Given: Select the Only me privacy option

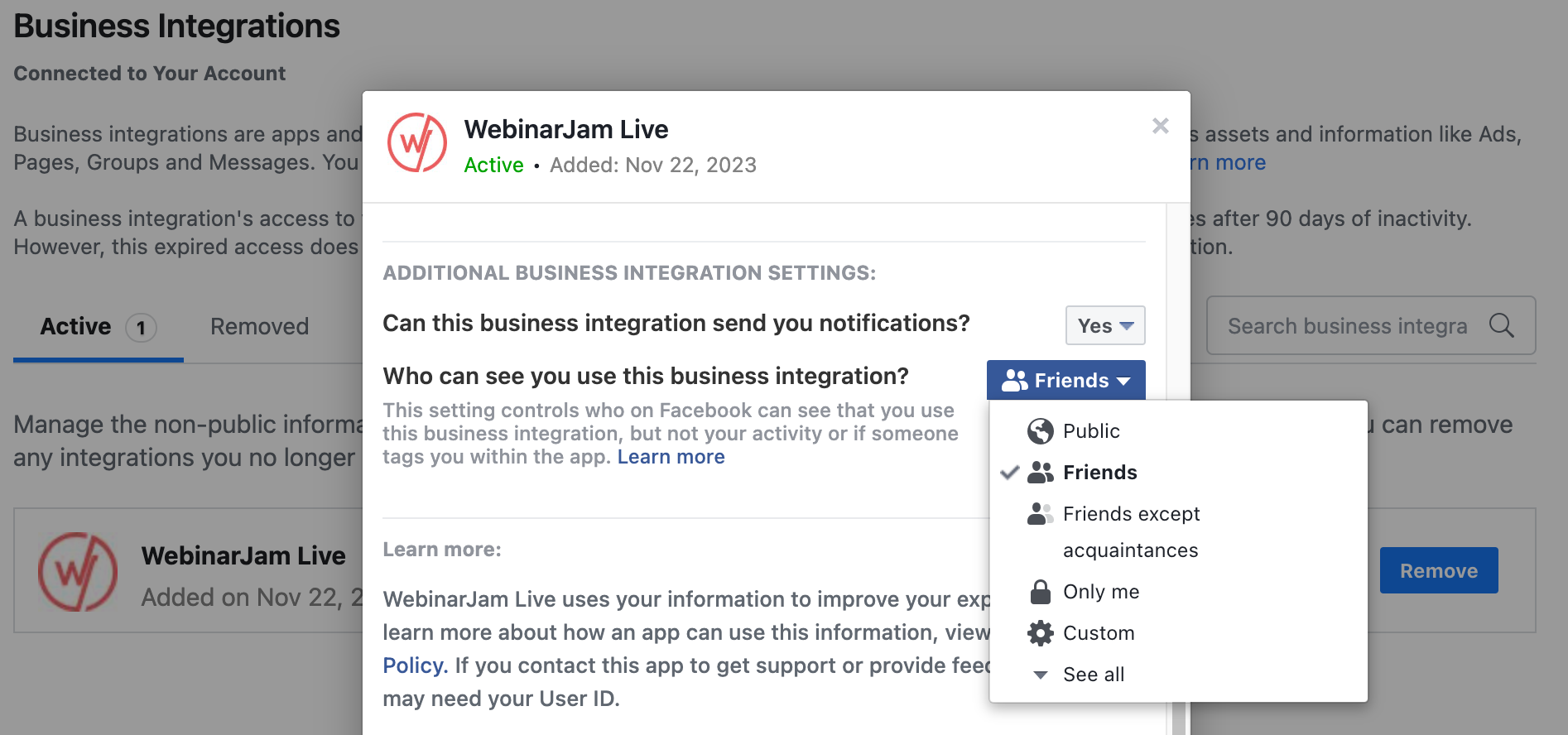Looking at the screenshot, I should point(1101,591).
